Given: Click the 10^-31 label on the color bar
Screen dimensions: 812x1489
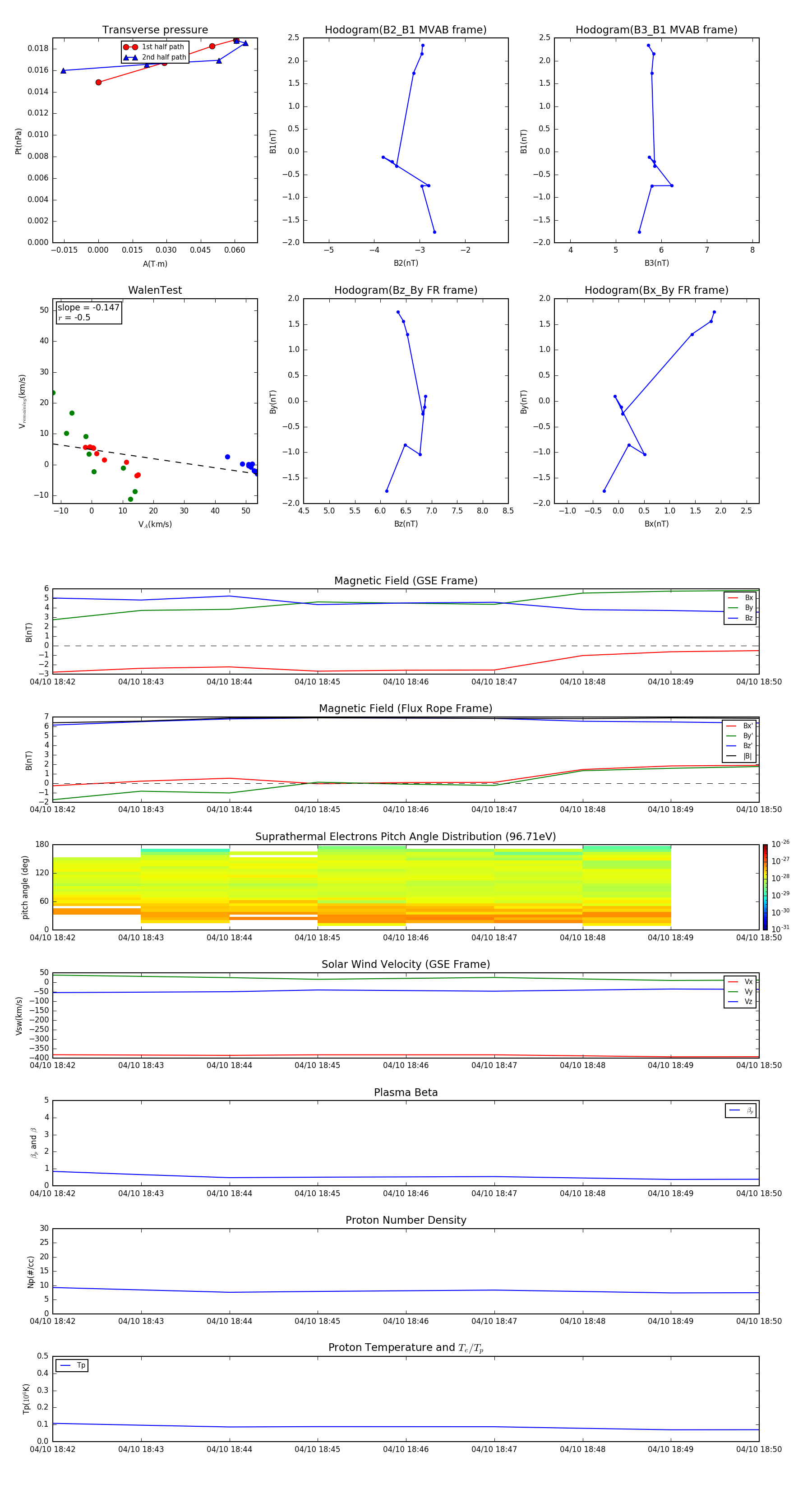Looking at the screenshot, I should pos(780,929).
